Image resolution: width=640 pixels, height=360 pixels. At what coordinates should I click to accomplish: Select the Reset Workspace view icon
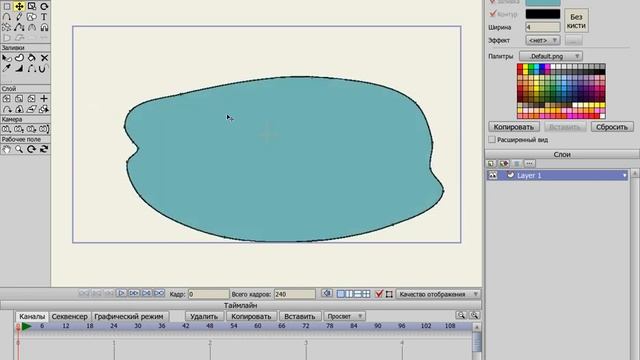[x=44, y=149]
